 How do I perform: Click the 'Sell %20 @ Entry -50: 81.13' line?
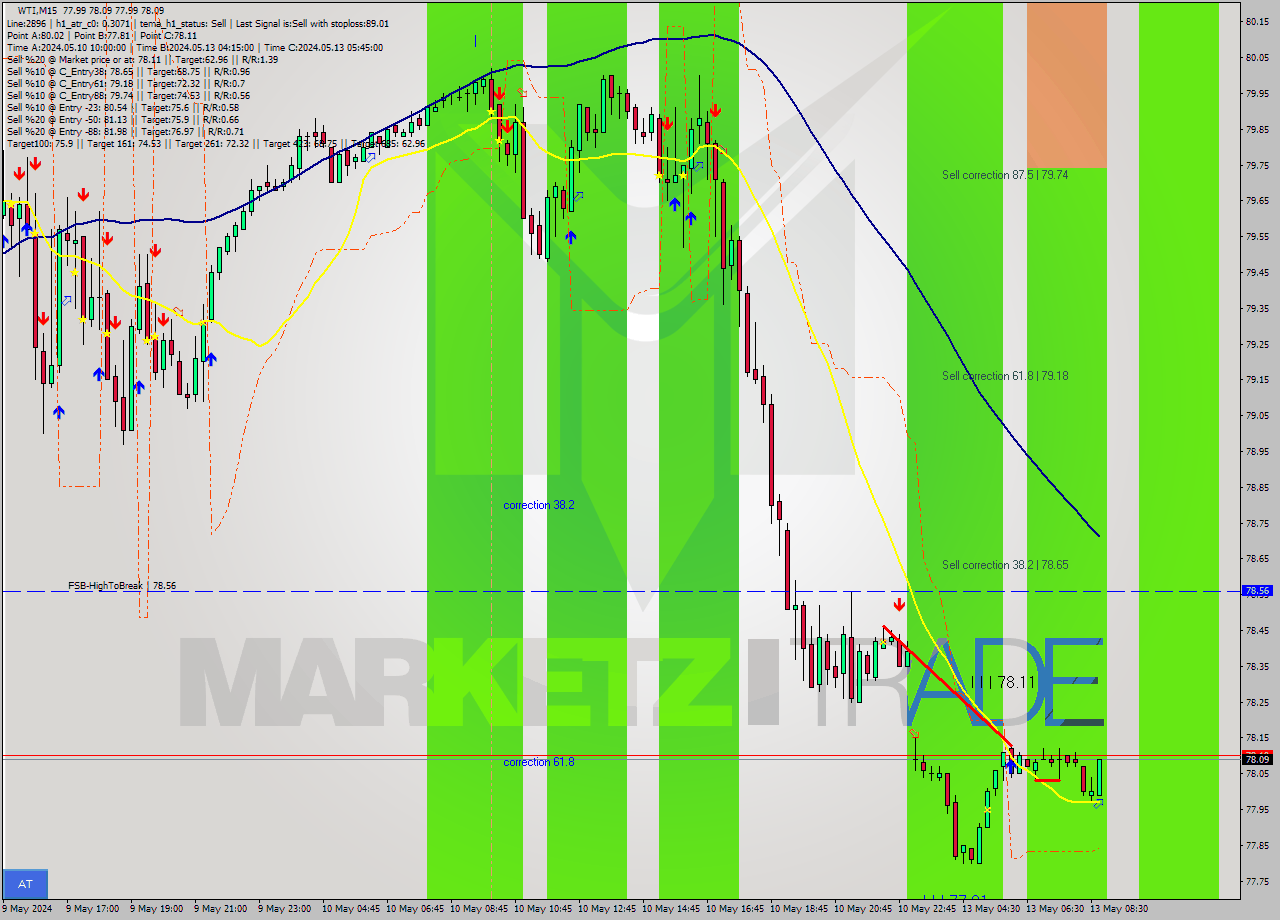[123, 120]
